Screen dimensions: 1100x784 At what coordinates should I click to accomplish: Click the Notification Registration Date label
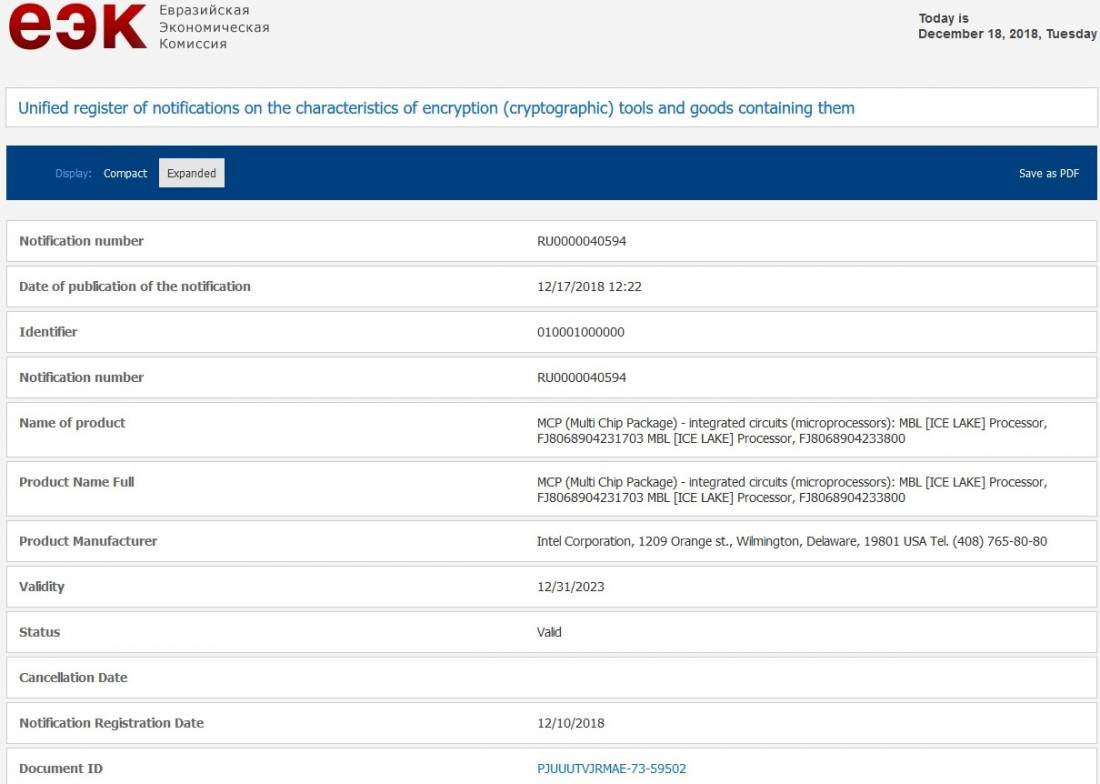point(111,723)
